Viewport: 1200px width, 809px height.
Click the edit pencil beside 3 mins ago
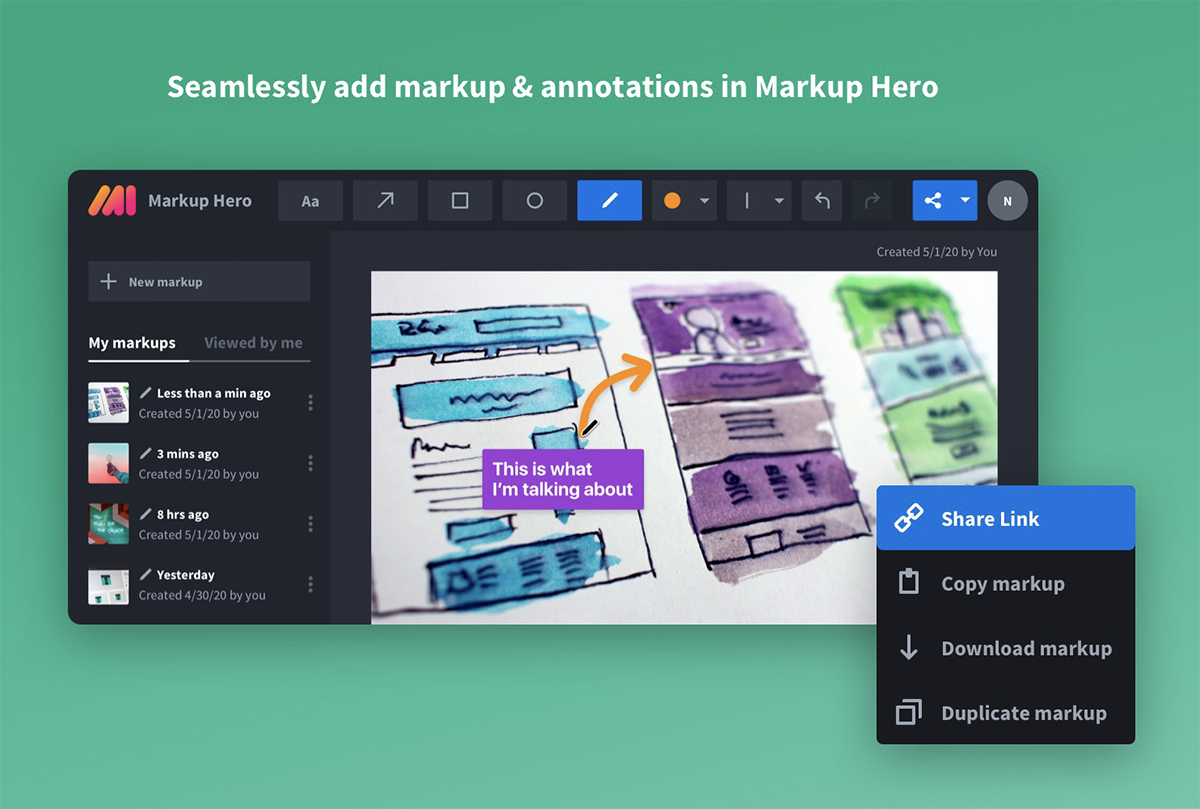pos(146,453)
